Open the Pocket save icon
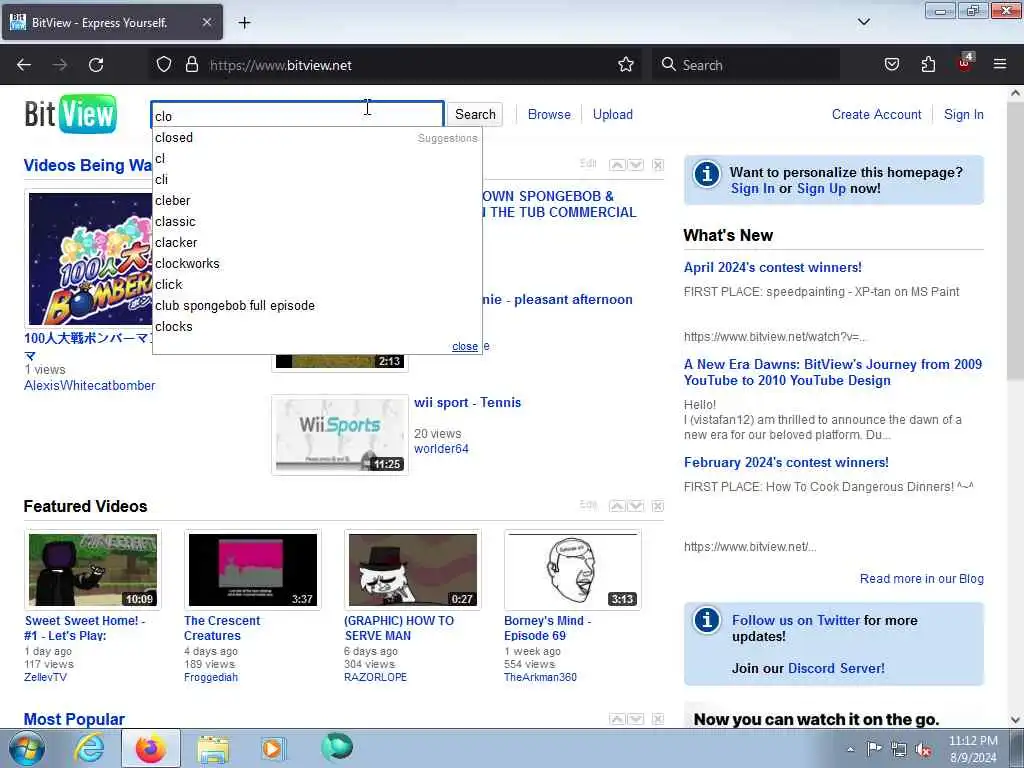The width and height of the screenshot is (1024, 768). (x=891, y=65)
